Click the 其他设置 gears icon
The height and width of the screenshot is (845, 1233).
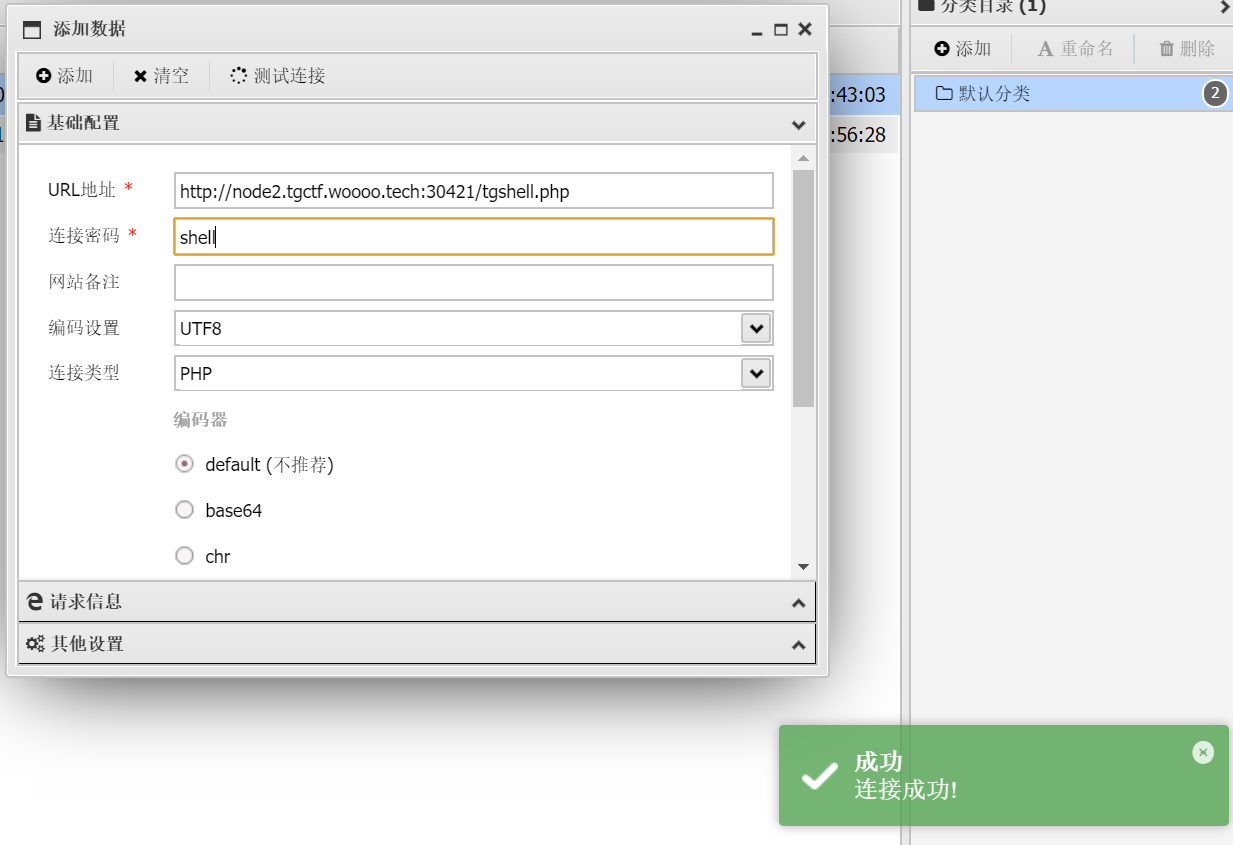click(x=35, y=644)
